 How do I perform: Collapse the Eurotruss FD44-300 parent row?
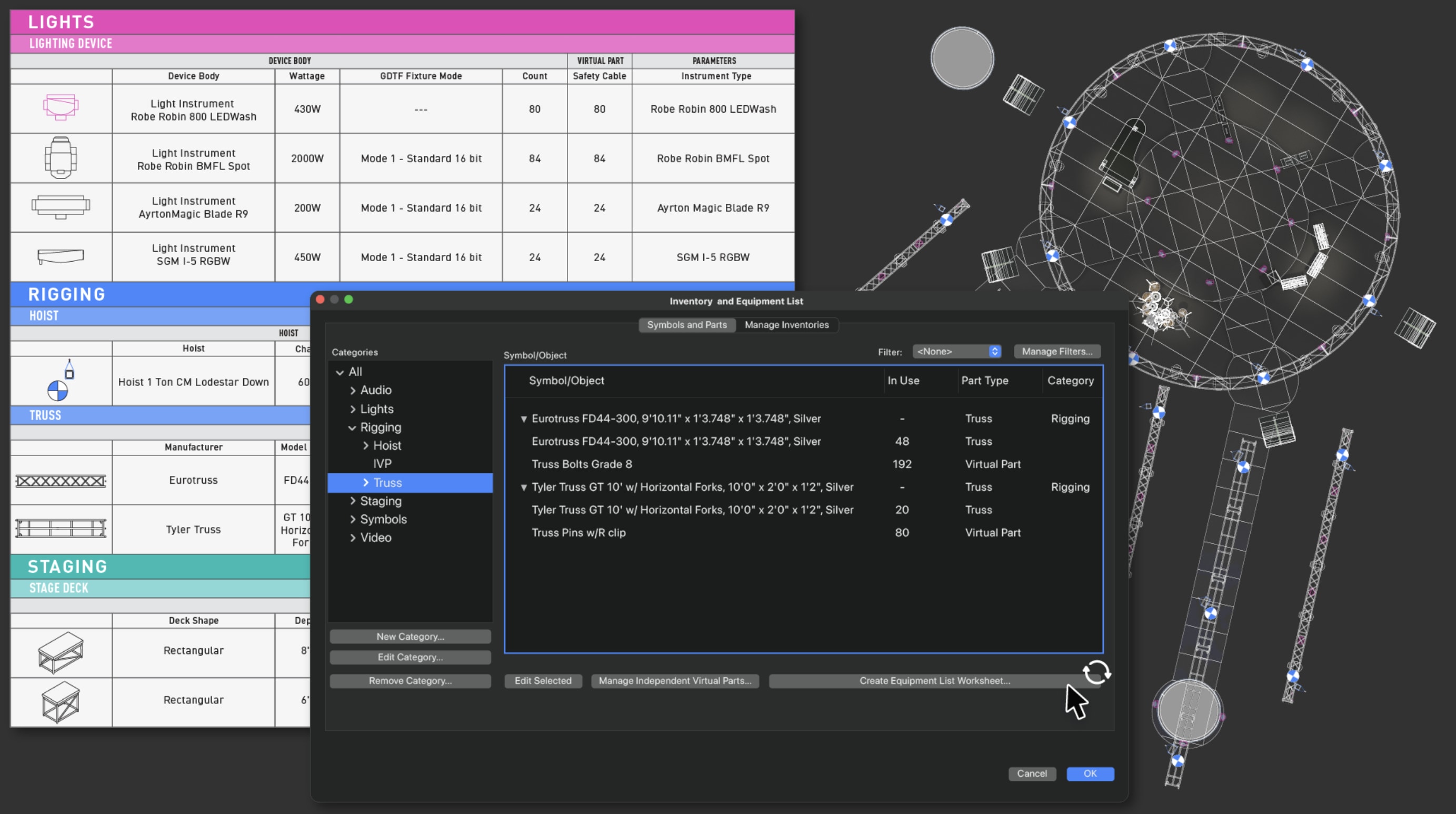[x=523, y=419]
